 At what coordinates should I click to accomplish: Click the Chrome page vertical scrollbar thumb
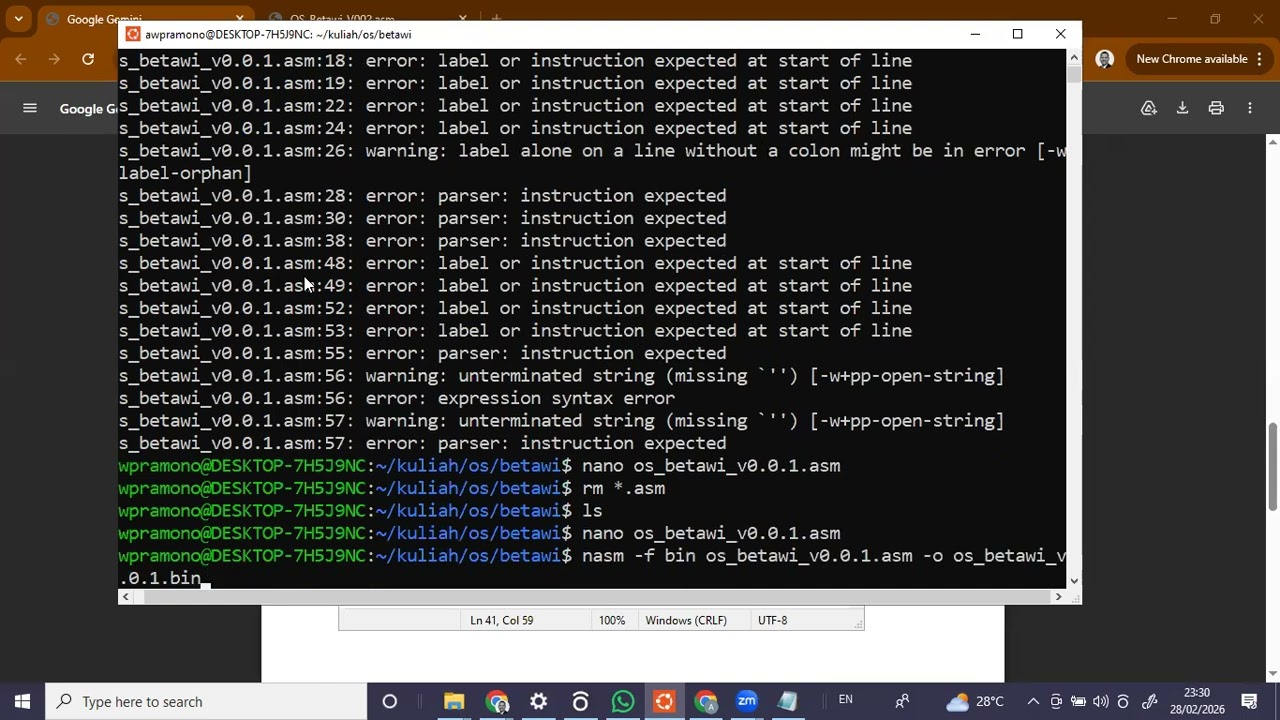click(x=1273, y=466)
